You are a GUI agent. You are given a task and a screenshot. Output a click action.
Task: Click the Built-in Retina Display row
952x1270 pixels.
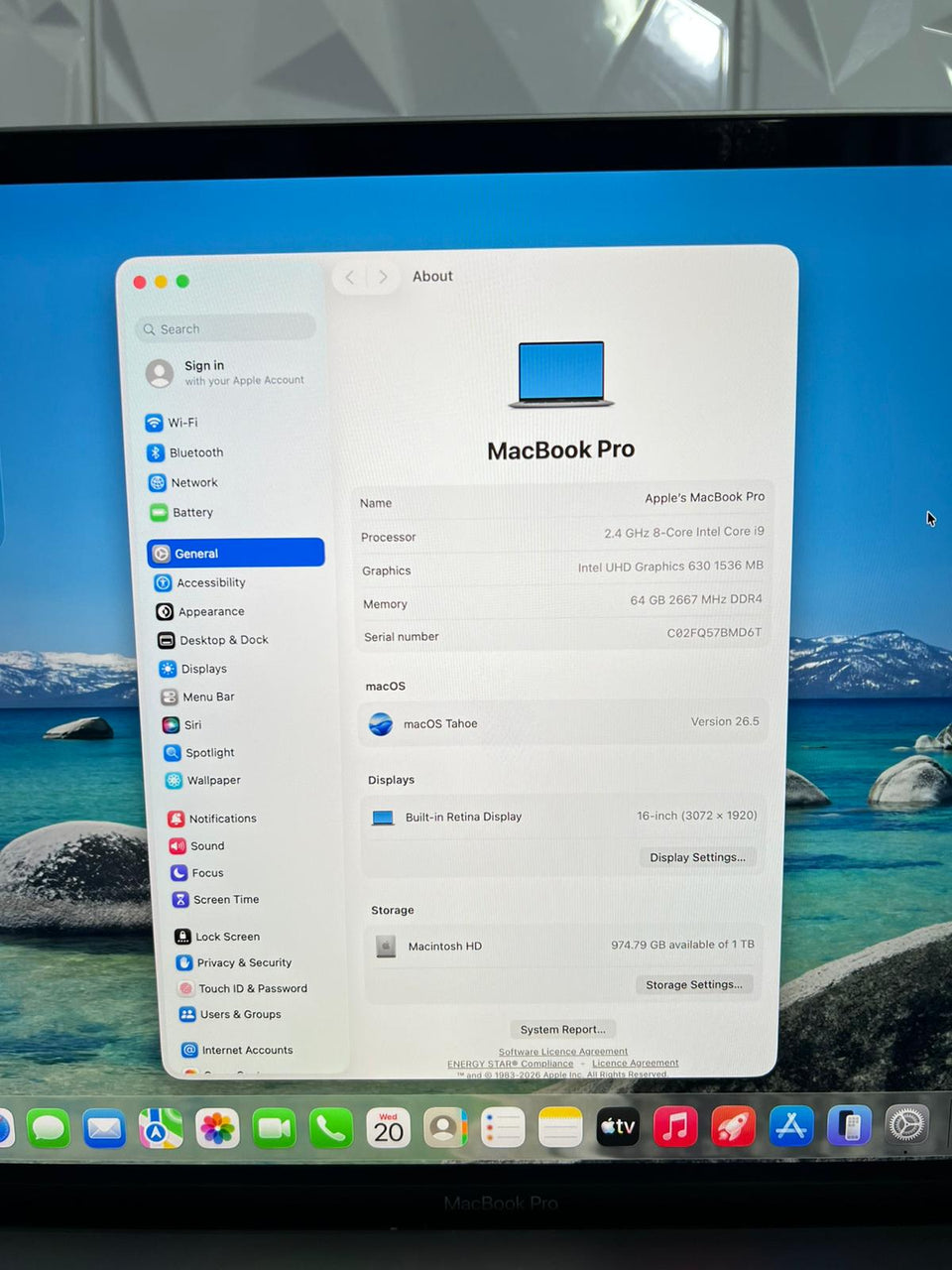coord(563,817)
